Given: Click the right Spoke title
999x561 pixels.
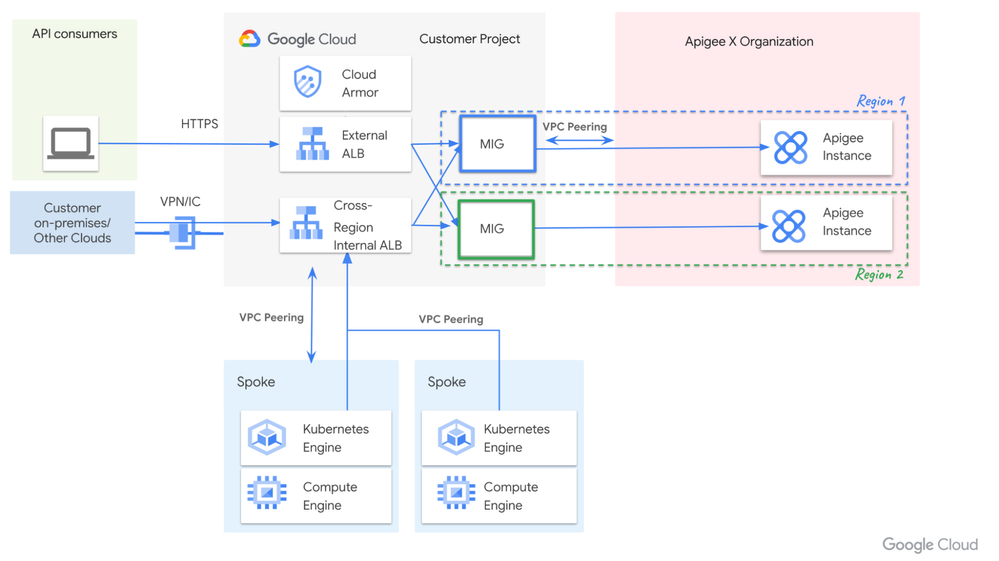Looking at the screenshot, I should tap(447, 382).
